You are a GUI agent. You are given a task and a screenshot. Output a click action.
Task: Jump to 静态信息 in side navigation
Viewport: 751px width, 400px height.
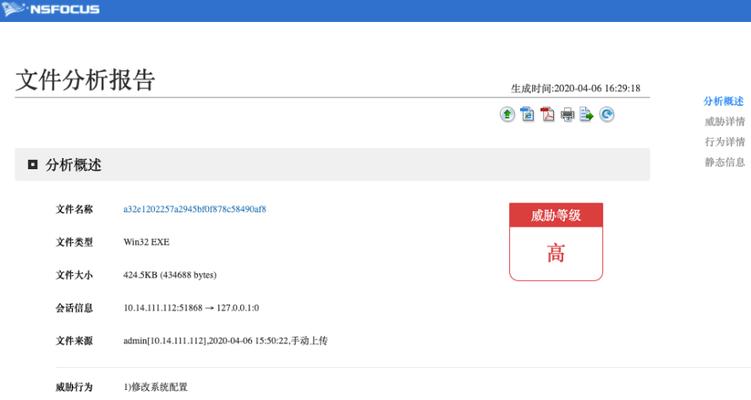tap(725, 162)
